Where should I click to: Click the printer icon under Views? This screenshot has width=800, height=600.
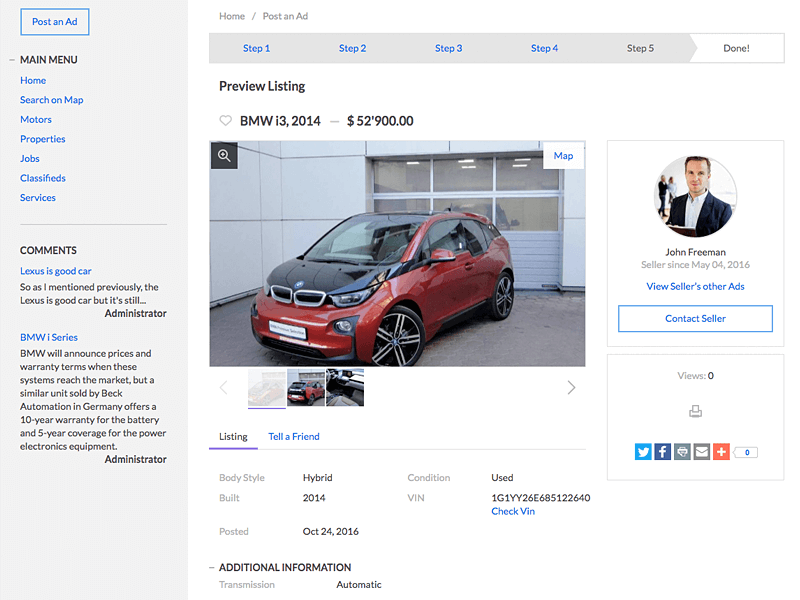pyautogui.click(x=695, y=411)
